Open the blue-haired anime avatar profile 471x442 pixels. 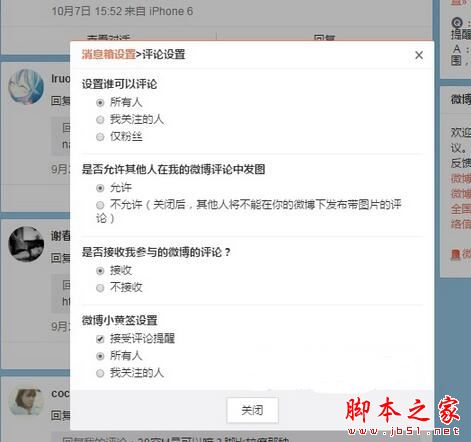coord(26,87)
